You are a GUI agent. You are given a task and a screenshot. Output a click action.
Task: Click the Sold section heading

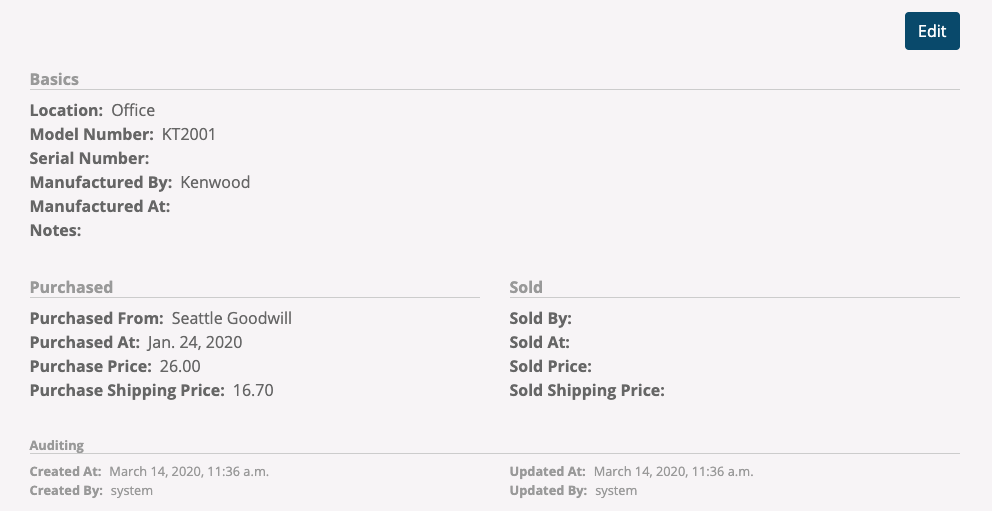(x=526, y=287)
